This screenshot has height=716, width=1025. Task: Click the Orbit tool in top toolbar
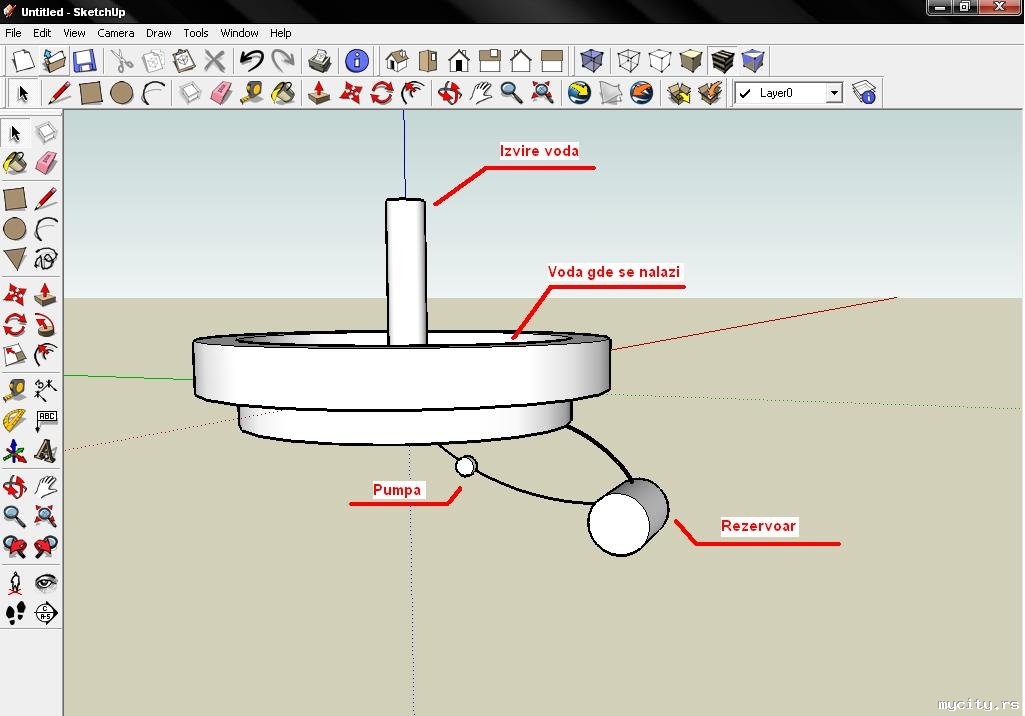(449, 93)
